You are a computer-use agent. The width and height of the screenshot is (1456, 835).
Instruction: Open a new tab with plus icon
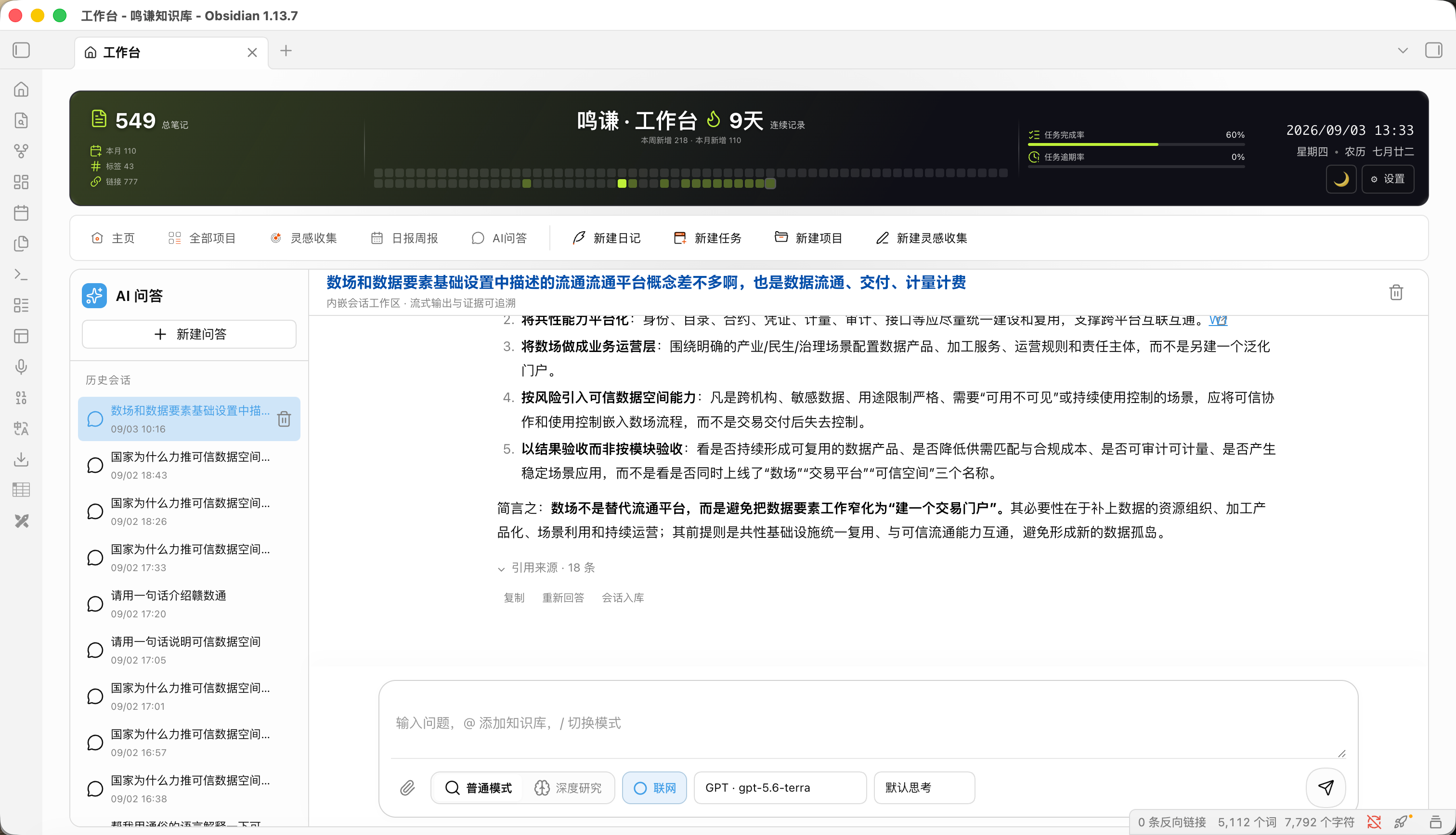(286, 51)
